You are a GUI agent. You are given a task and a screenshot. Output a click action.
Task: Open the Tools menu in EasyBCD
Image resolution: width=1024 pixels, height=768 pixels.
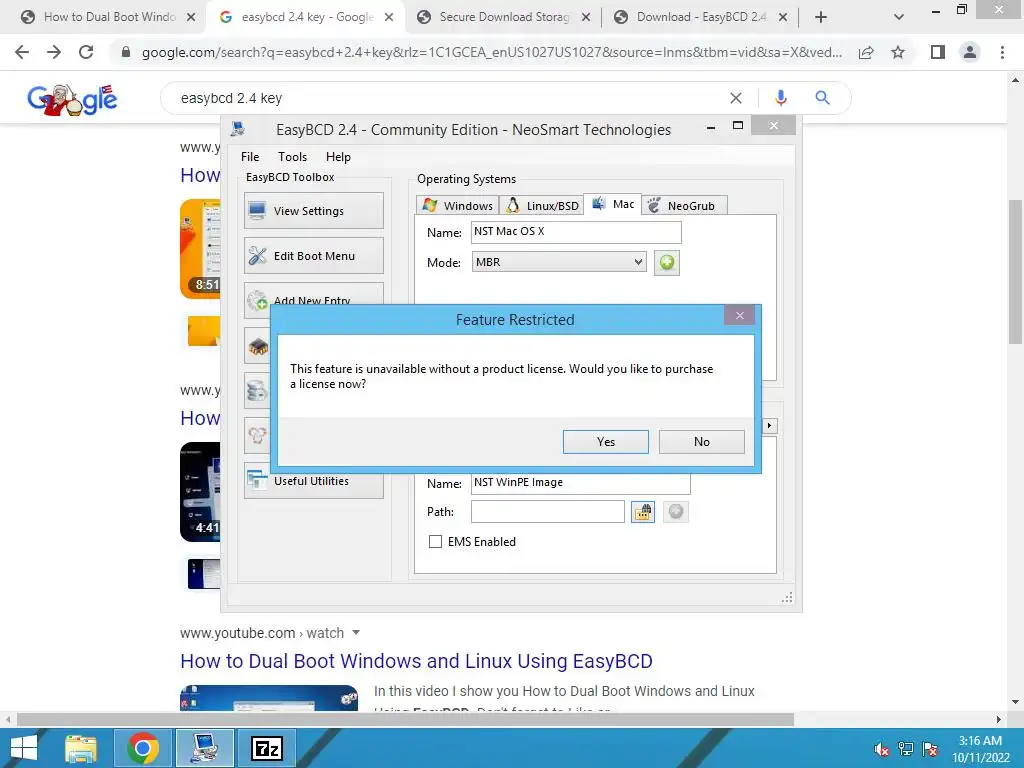(292, 157)
